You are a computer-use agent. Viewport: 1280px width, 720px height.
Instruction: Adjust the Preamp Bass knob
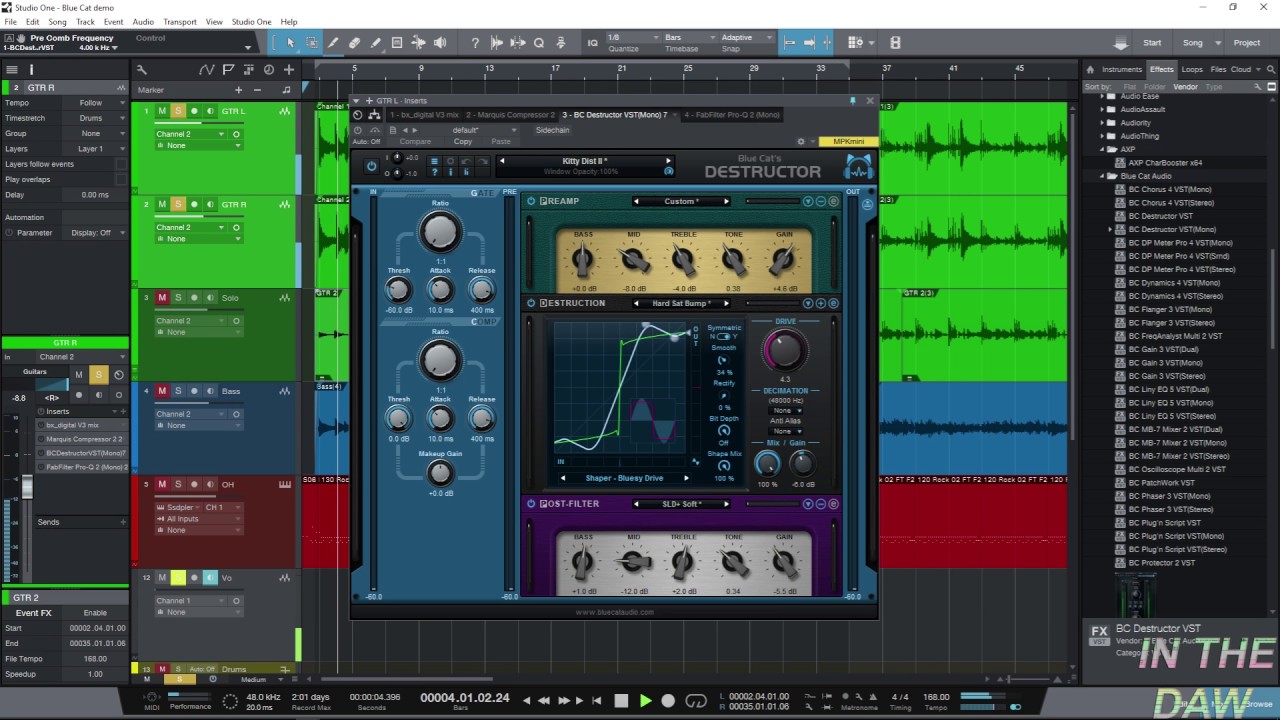(583, 261)
